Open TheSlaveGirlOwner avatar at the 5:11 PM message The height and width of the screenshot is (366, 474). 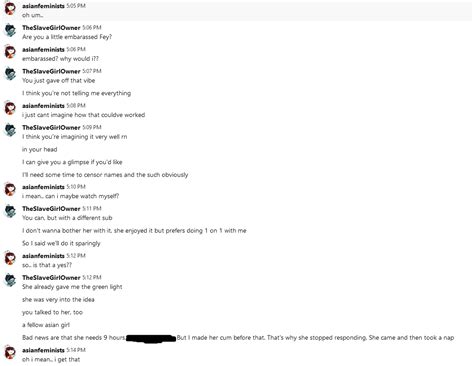click(10, 211)
